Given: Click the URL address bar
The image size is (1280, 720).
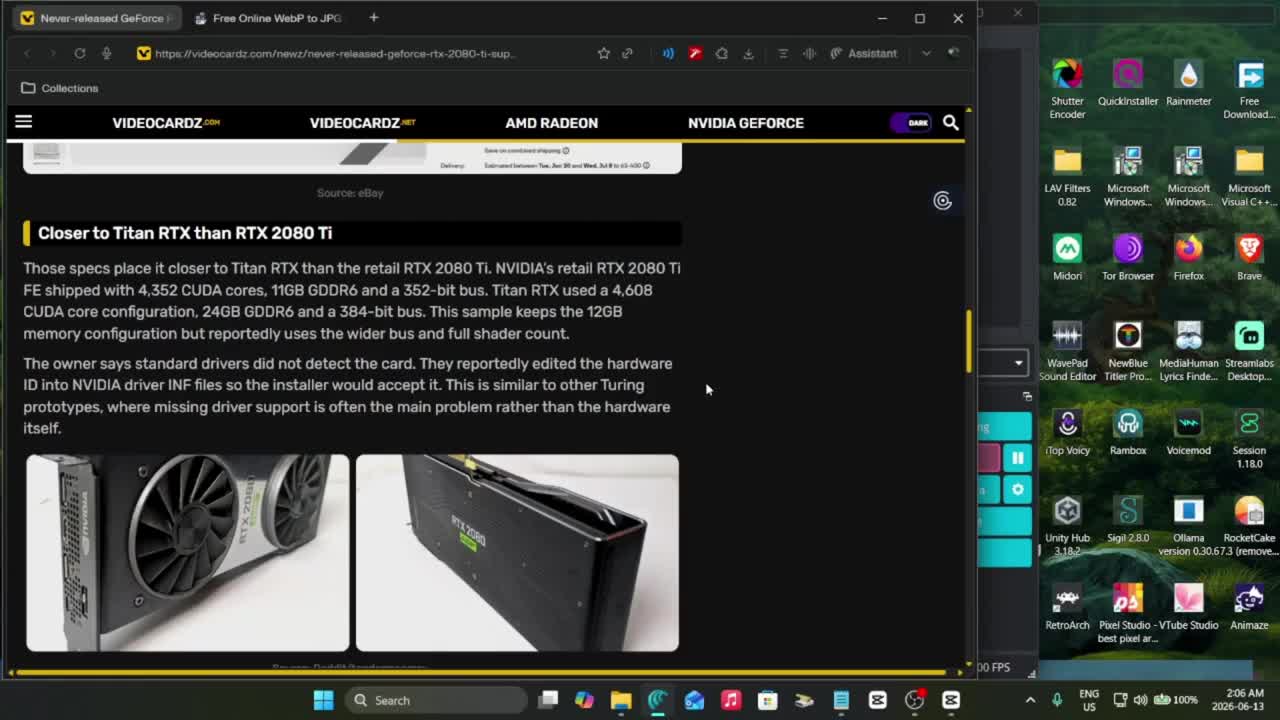Looking at the screenshot, I should [335, 53].
